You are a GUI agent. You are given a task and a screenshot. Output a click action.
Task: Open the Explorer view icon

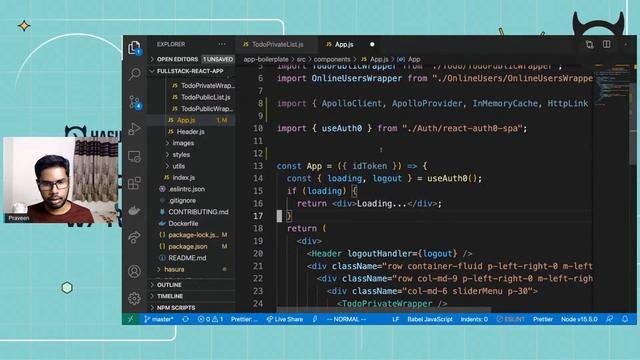tap(134, 47)
